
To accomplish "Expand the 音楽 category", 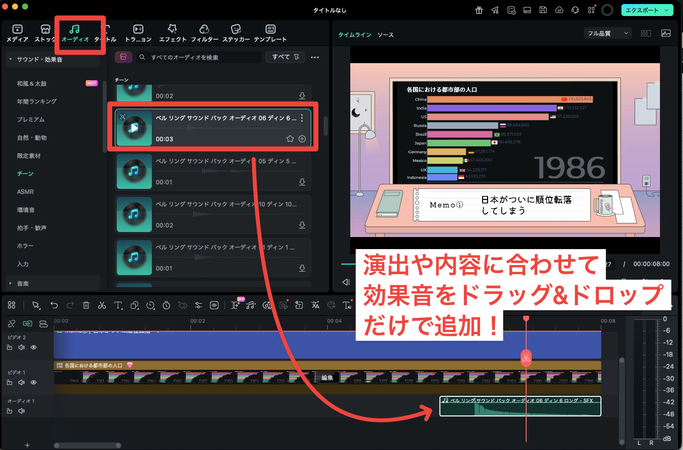I will tap(10, 283).
